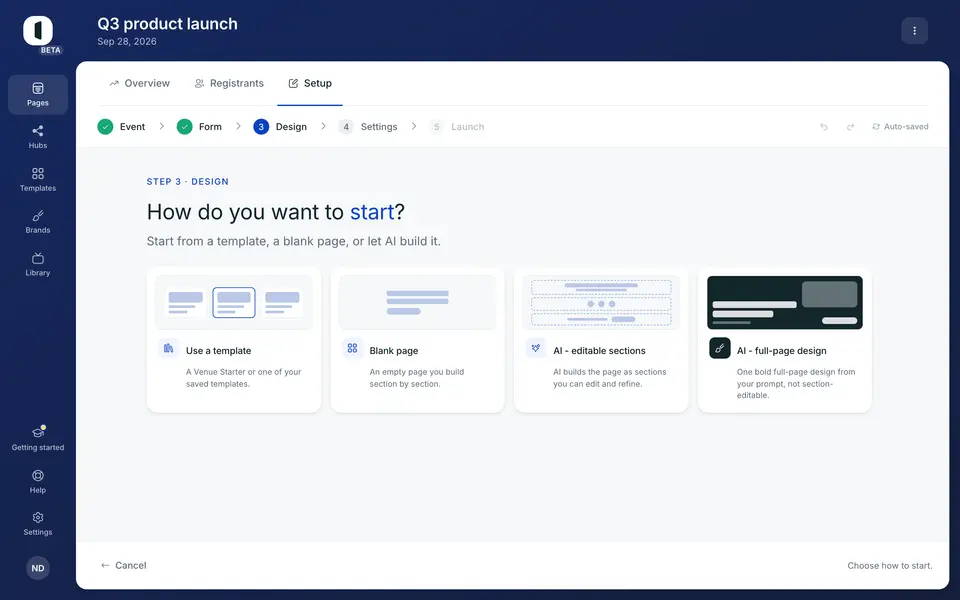Click the redo arrow icon
This screenshot has width=960, height=600.
click(x=850, y=127)
